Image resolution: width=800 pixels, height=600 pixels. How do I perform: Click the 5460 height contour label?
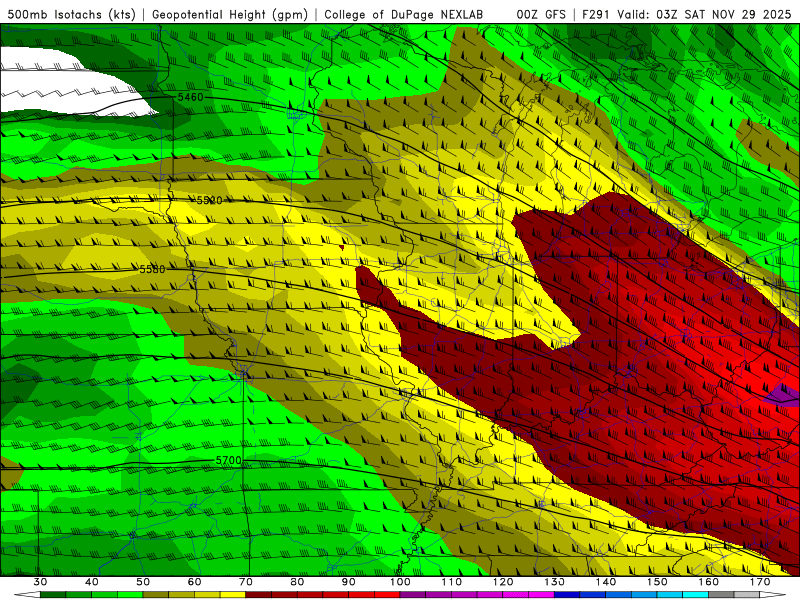[x=190, y=97]
